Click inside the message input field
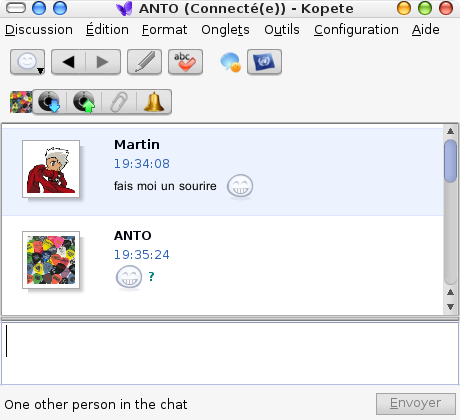 point(230,353)
